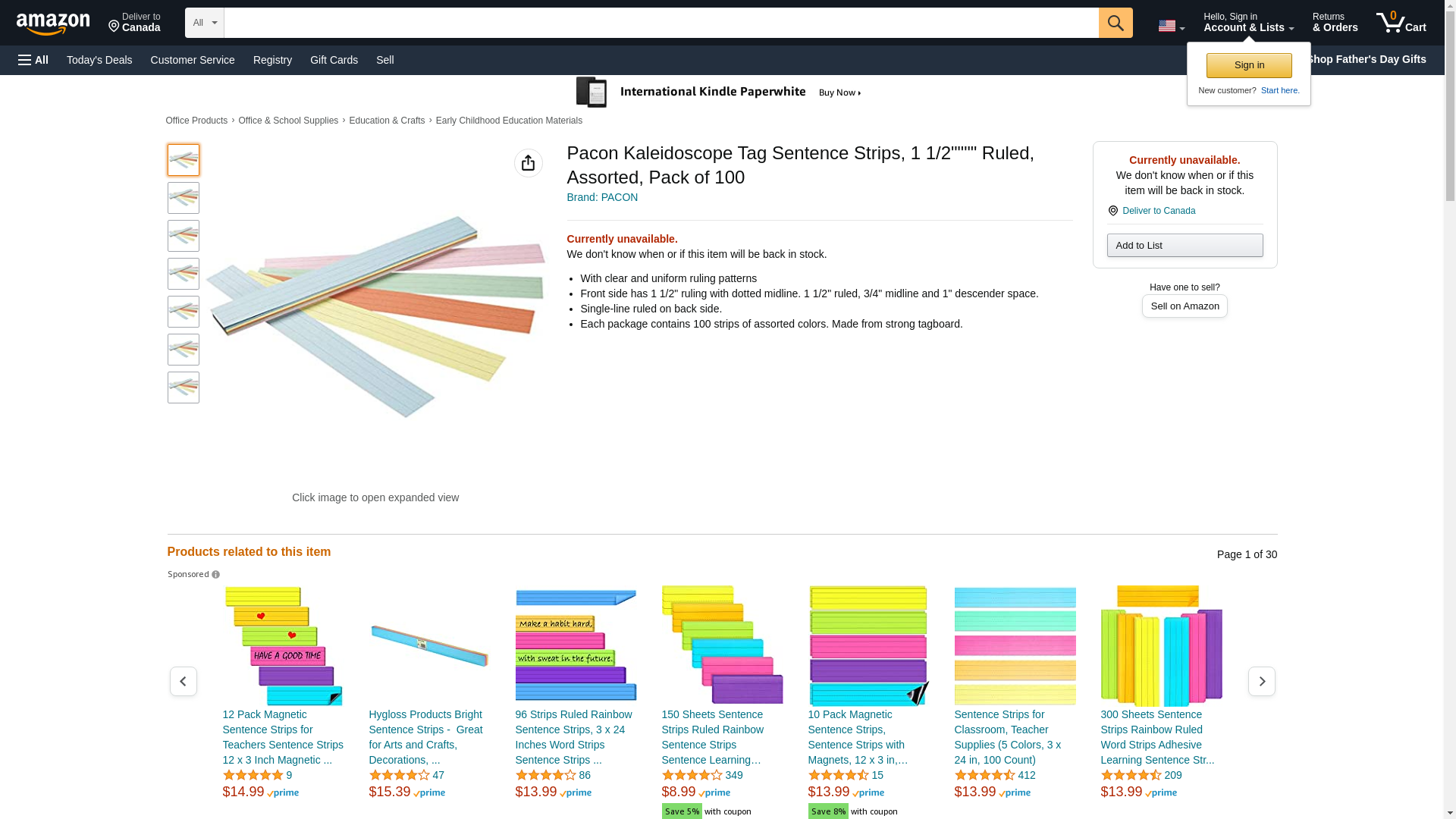The width and height of the screenshot is (1456, 819).
Task: Click the Brand: PACON link
Action: [602, 197]
